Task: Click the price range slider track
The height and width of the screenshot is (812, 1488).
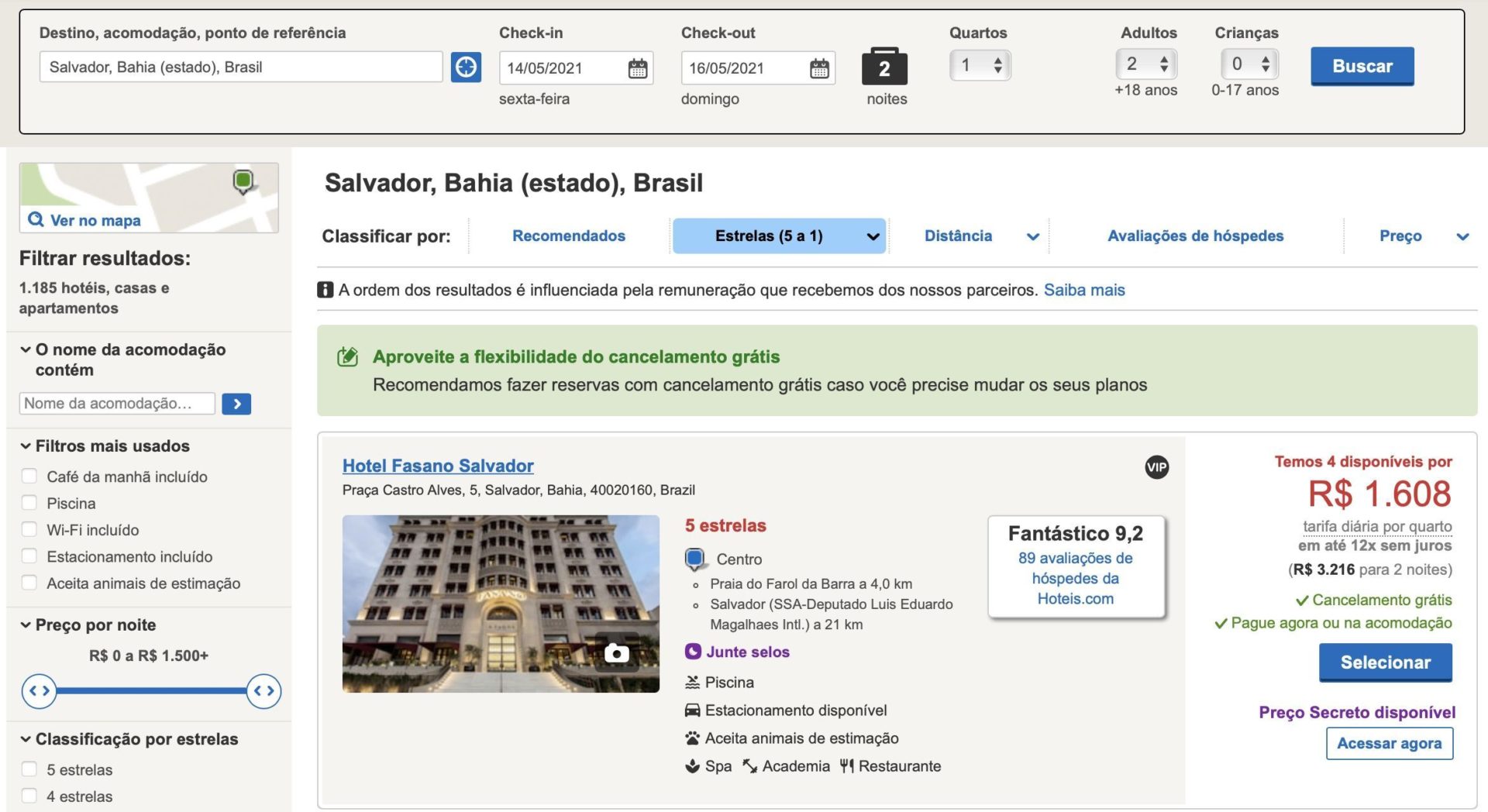Action: (151, 690)
